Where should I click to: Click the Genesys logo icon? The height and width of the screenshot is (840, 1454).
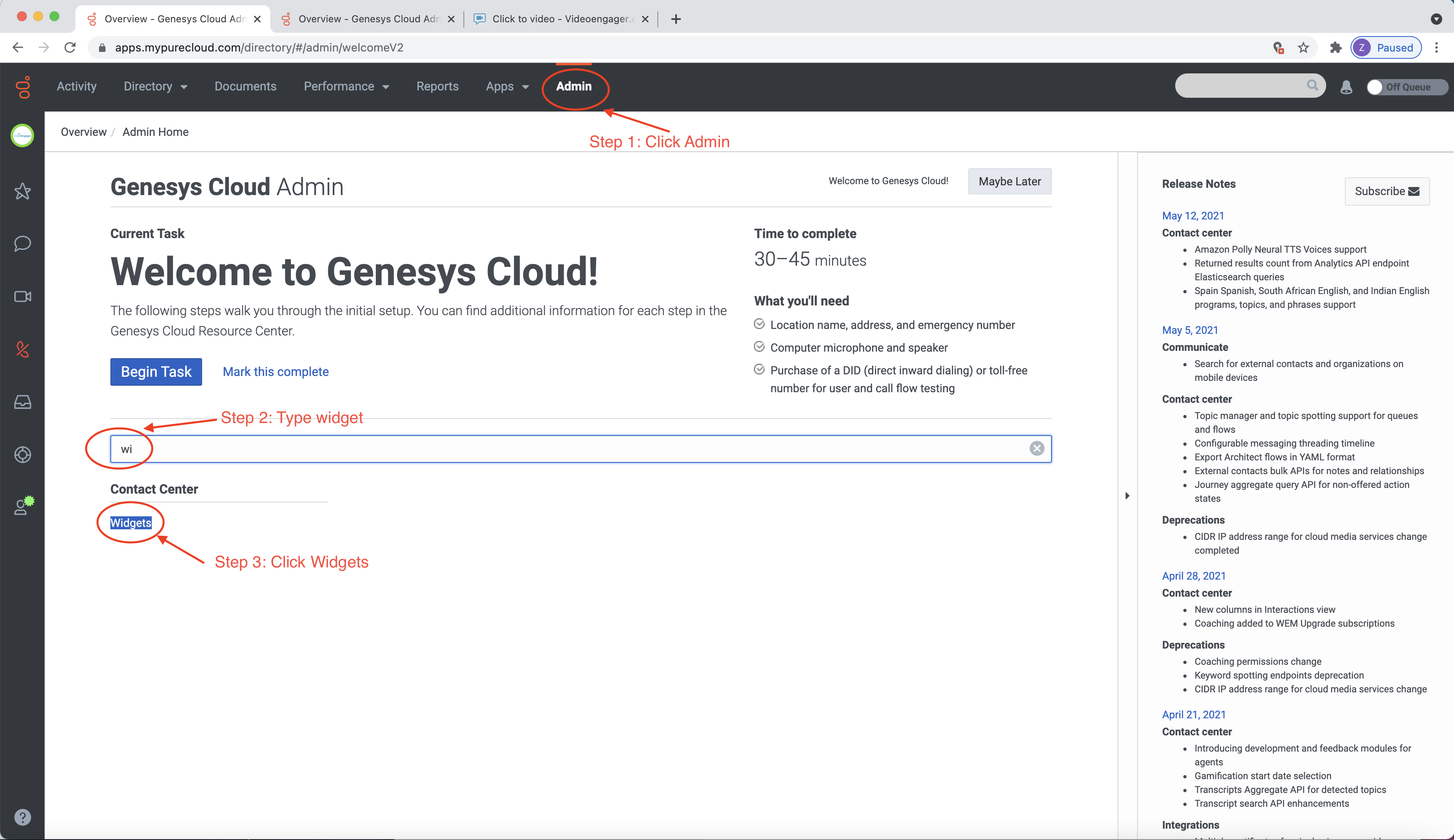coord(23,87)
